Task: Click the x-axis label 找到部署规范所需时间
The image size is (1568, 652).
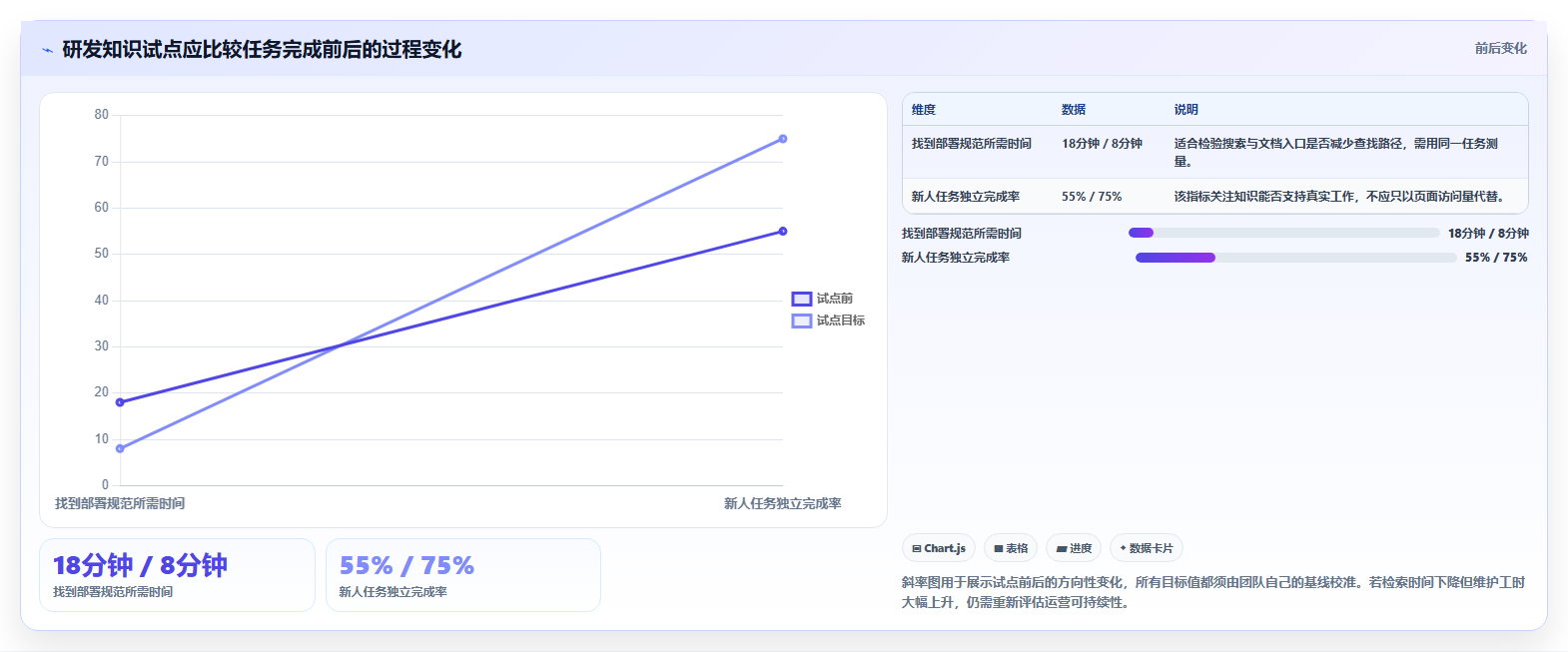Action: click(120, 503)
